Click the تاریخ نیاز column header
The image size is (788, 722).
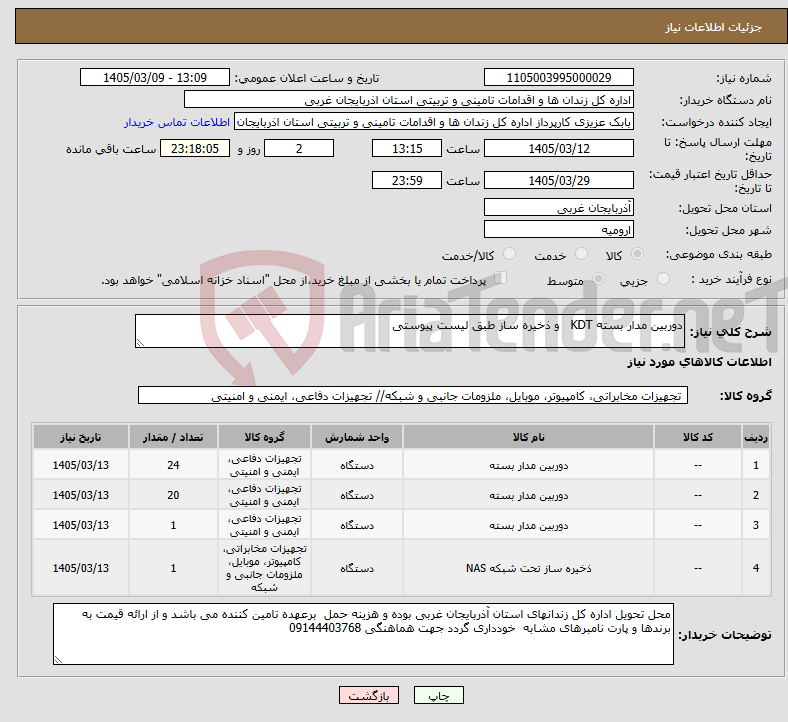tap(80, 437)
